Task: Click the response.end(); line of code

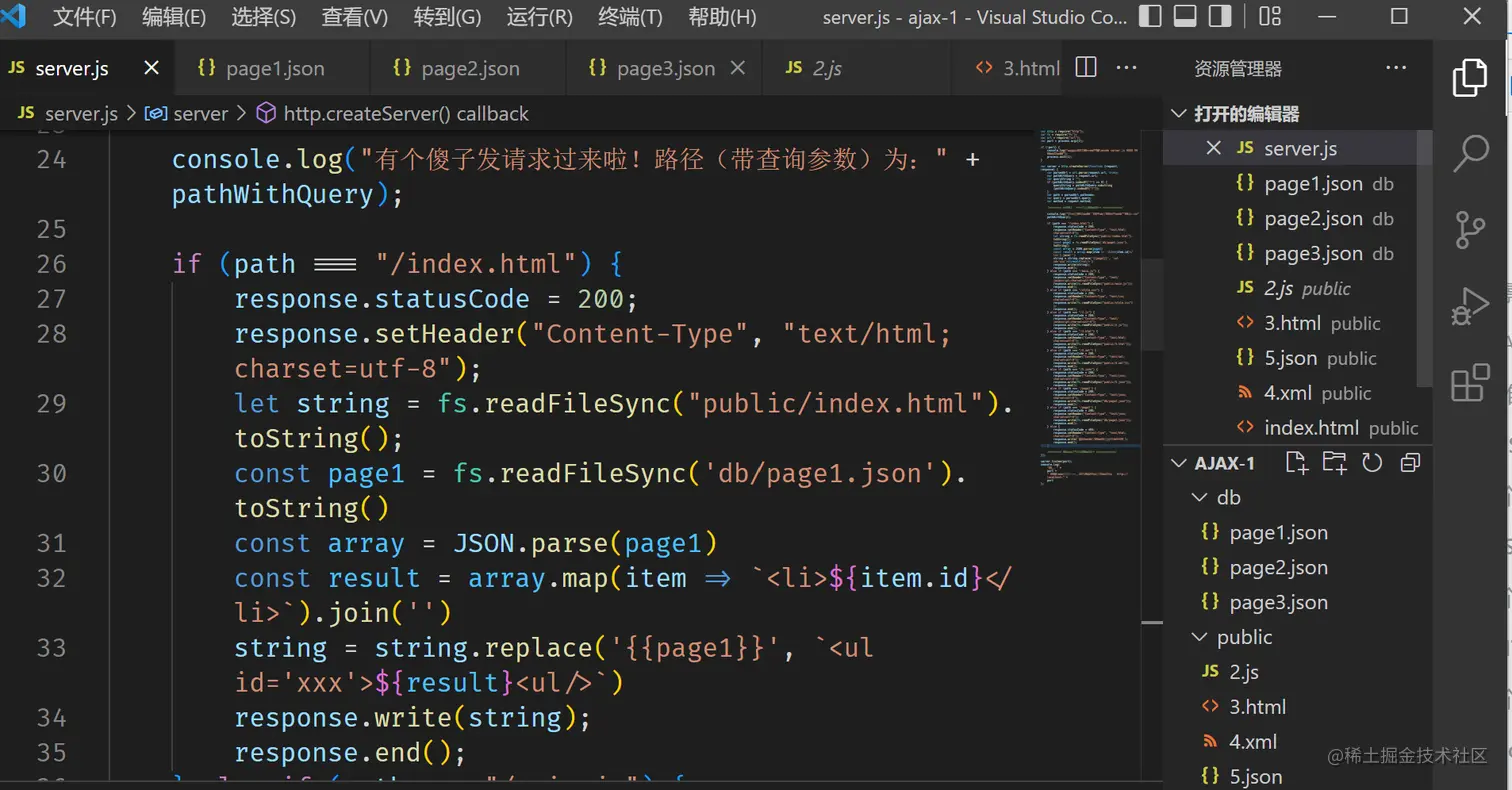Action: click(x=351, y=752)
